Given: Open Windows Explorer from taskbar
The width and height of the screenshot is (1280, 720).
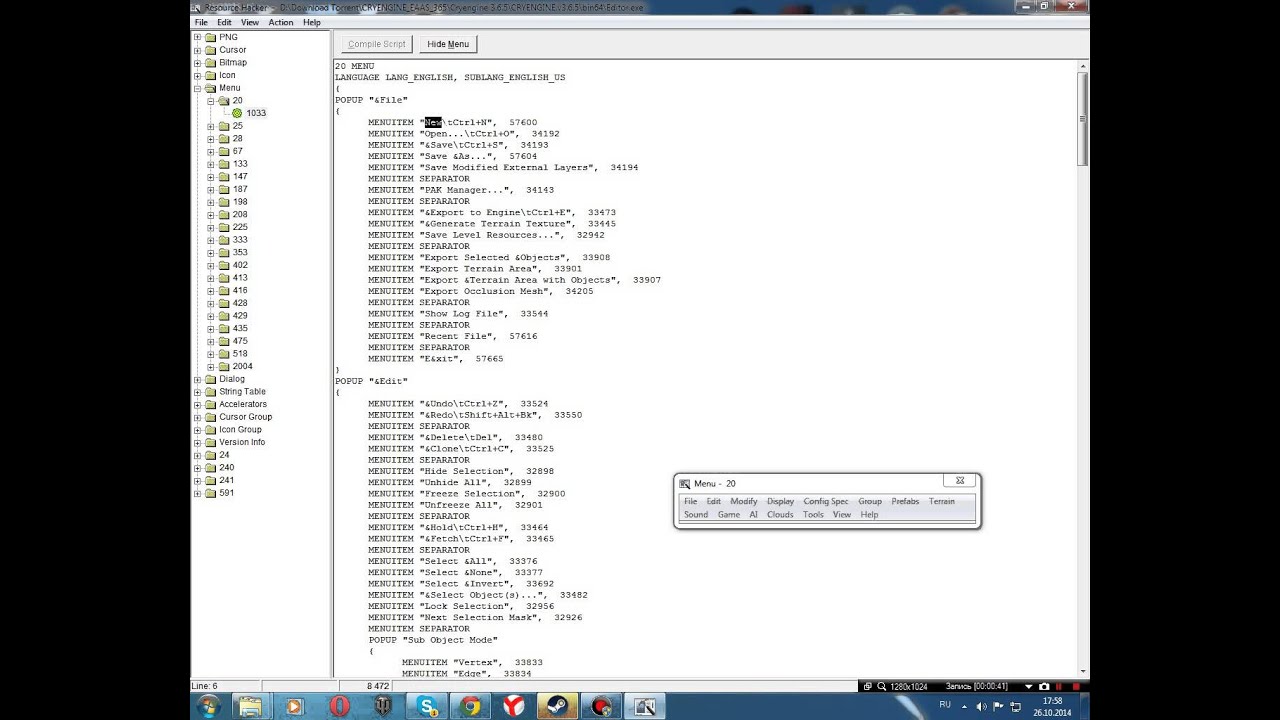Looking at the screenshot, I should click(250, 706).
